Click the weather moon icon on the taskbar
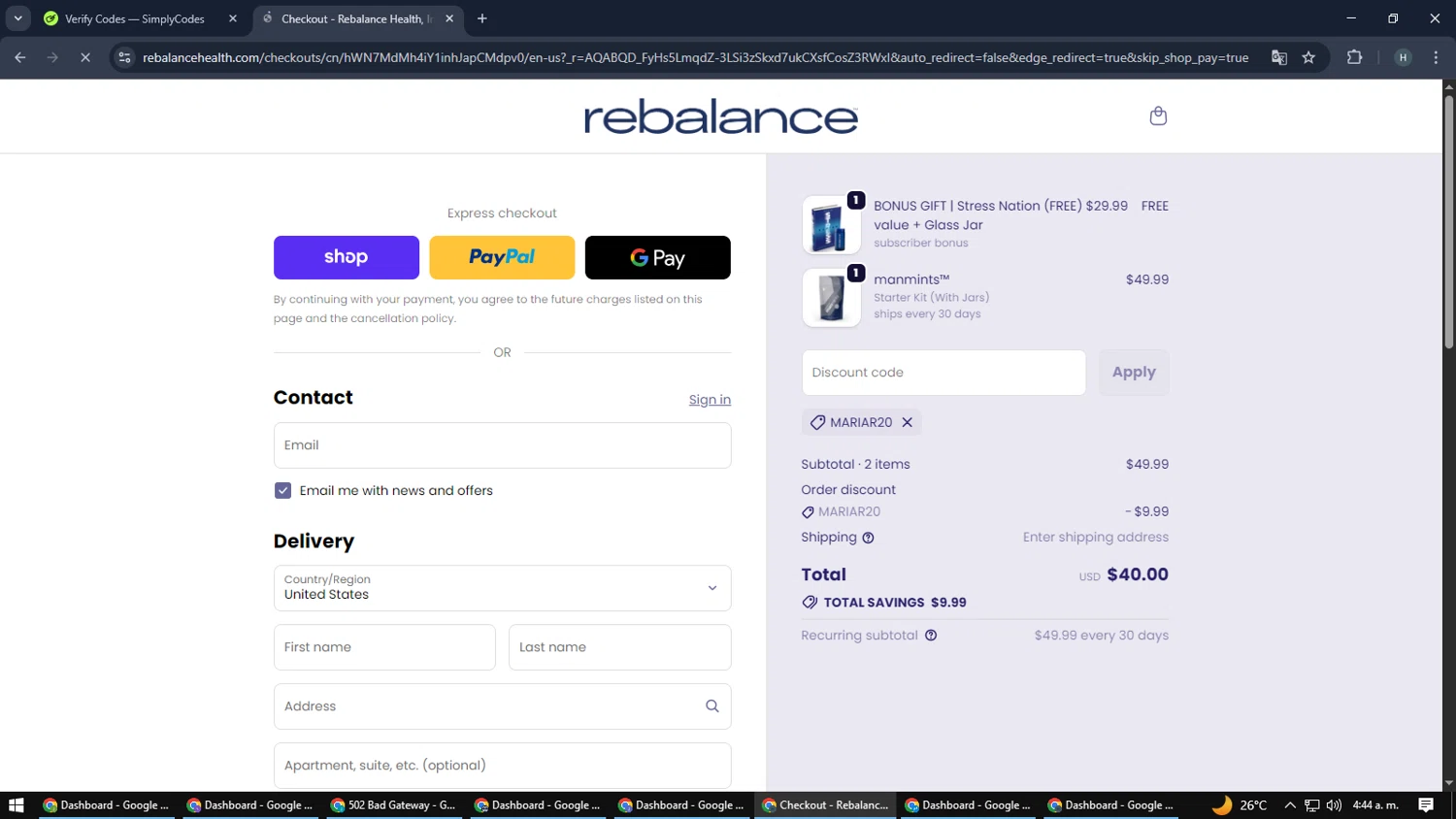Screen dimensions: 1456x819 pos(1222,804)
